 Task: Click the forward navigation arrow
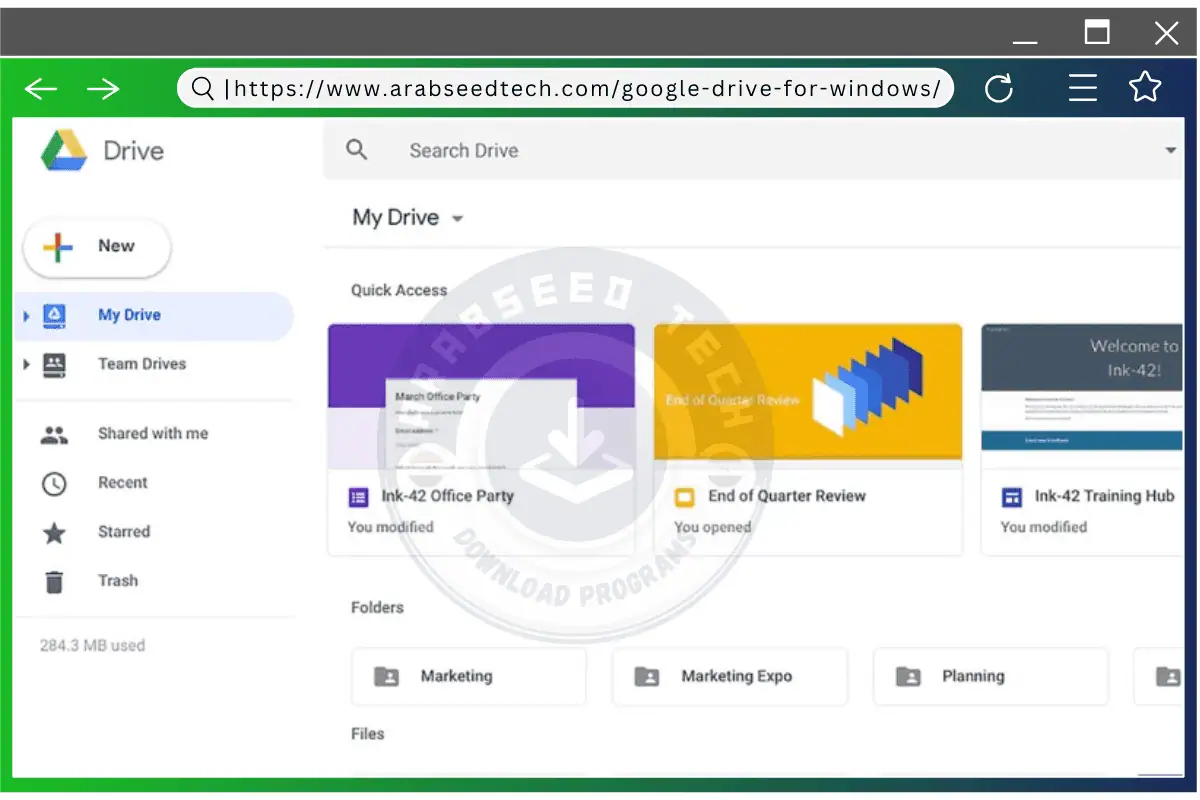point(103,88)
